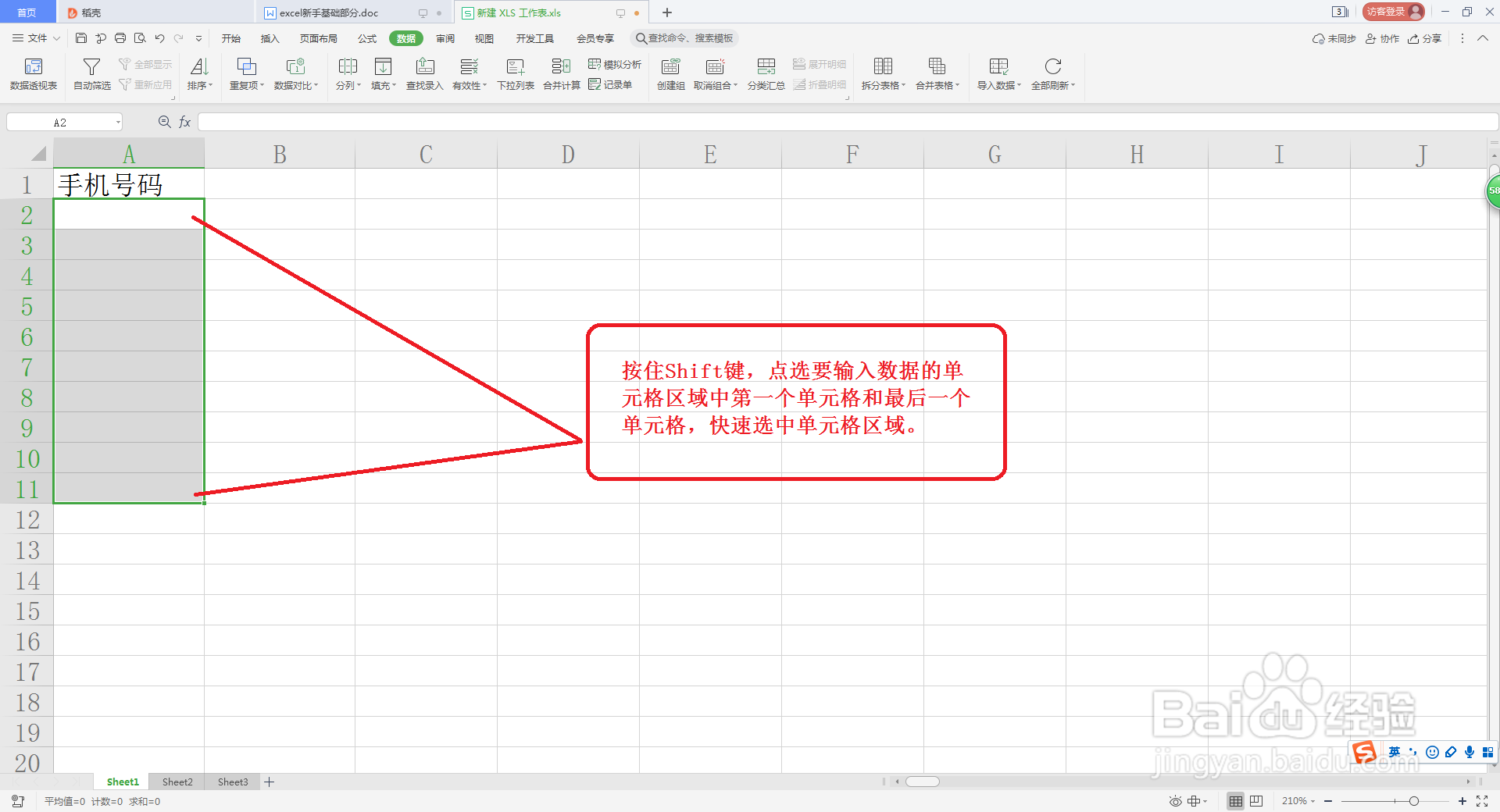The image size is (1500, 812).
Task: Open the 有效性 data validation dropdown
Action: click(468, 74)
